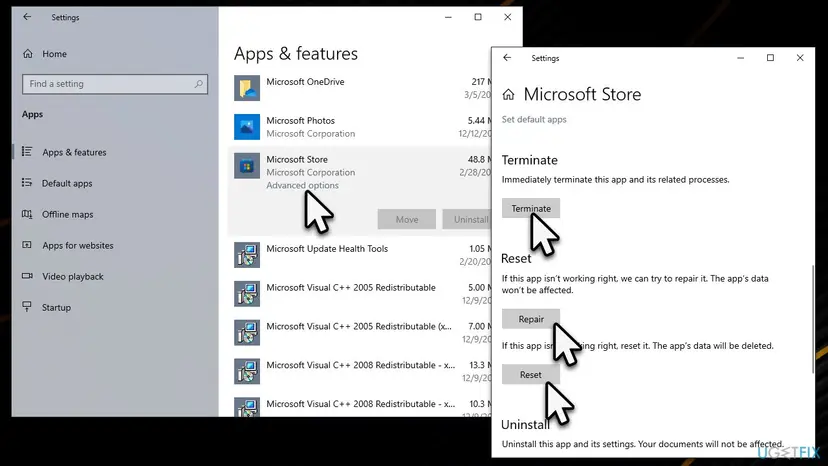Viewport: 828px width, 466px height.
Task: Minimize the Apps & features Settings window
Action: coord(448,17)
